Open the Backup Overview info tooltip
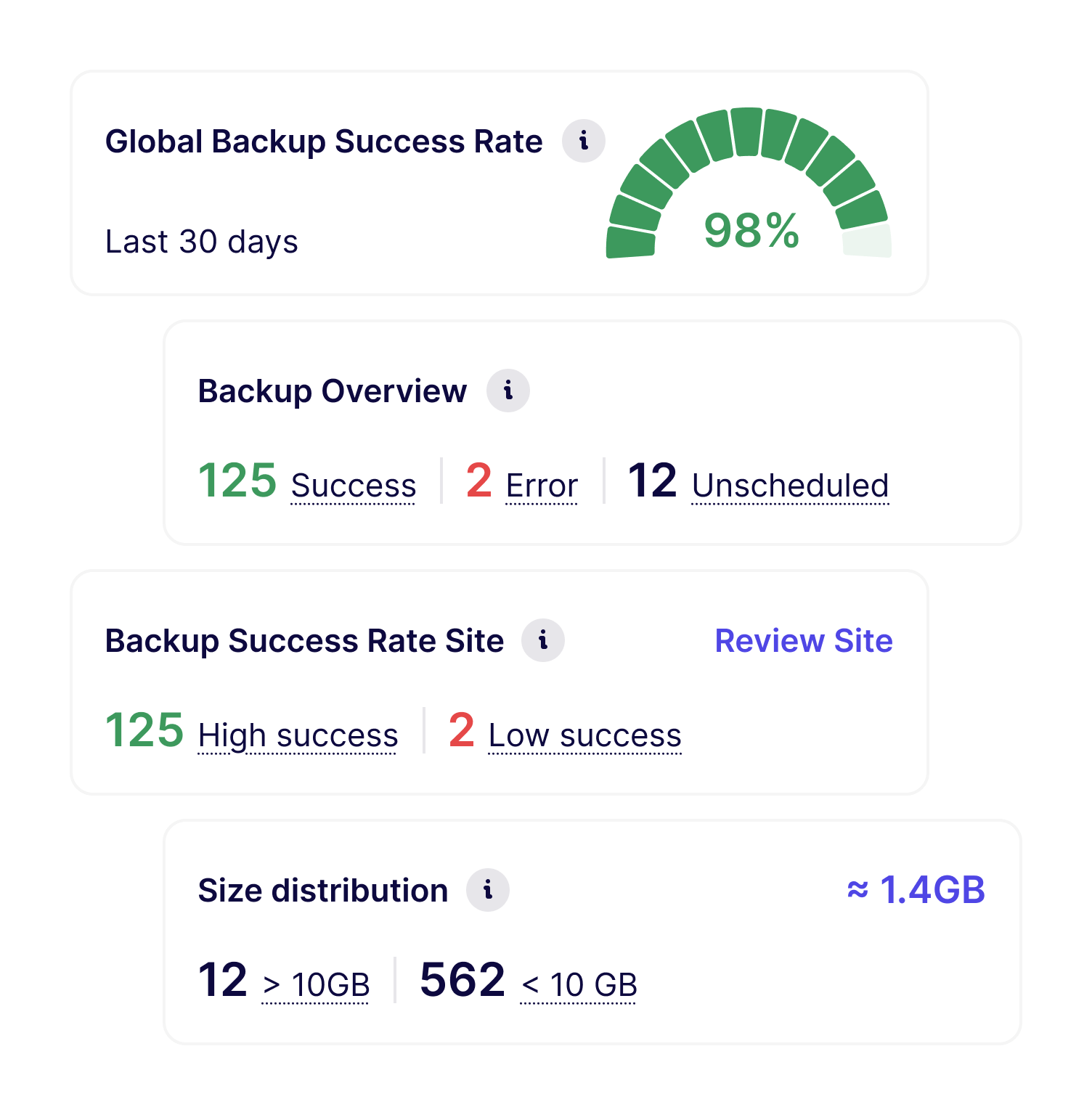 (508, 390)
